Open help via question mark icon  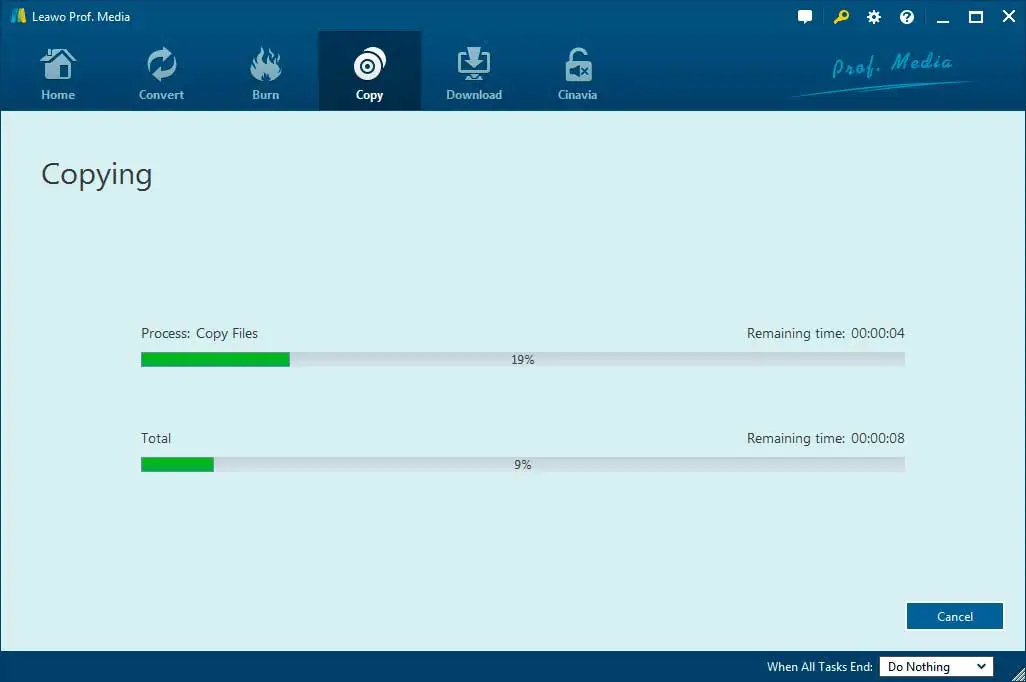906,17
